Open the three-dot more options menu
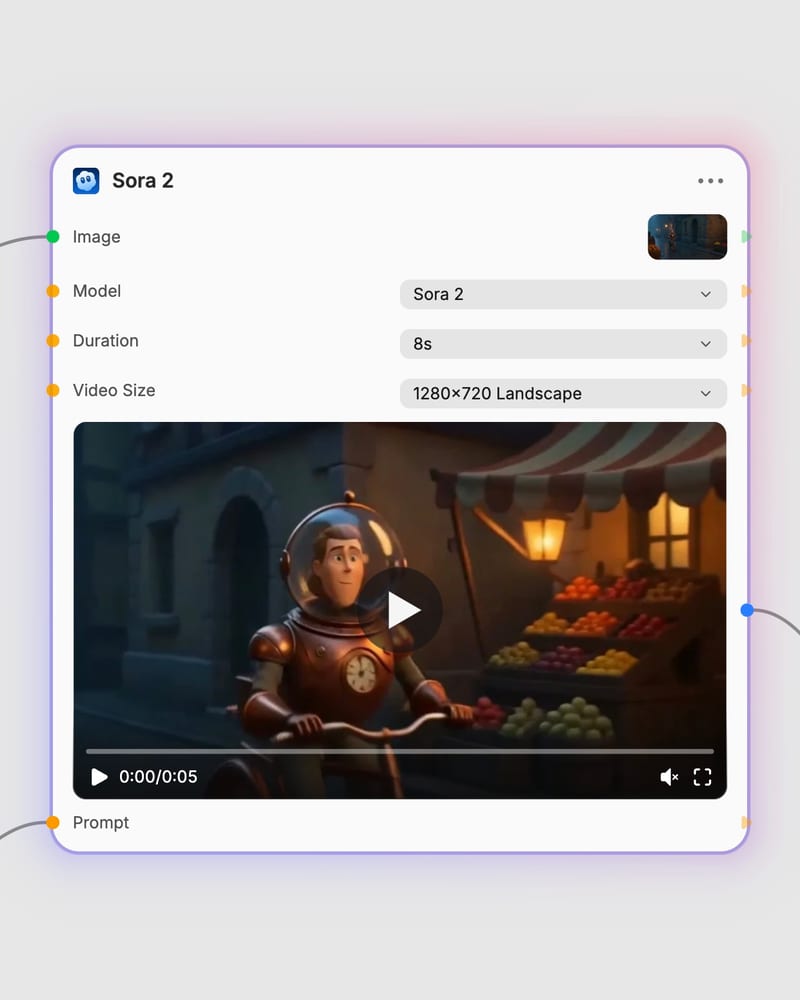 click(x=710, y=181)
